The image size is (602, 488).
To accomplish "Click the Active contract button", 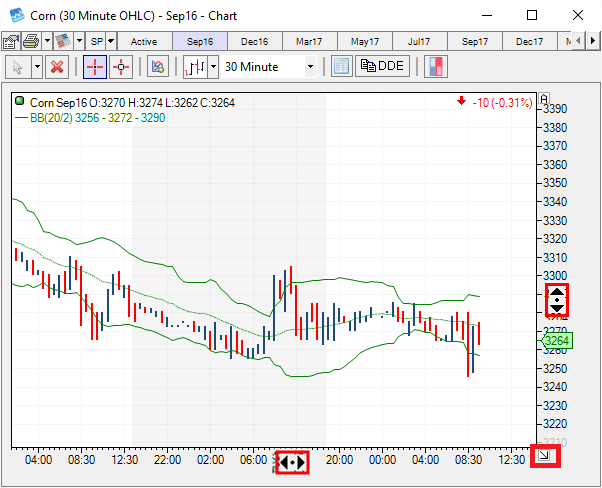I will [x=144, y=41].
